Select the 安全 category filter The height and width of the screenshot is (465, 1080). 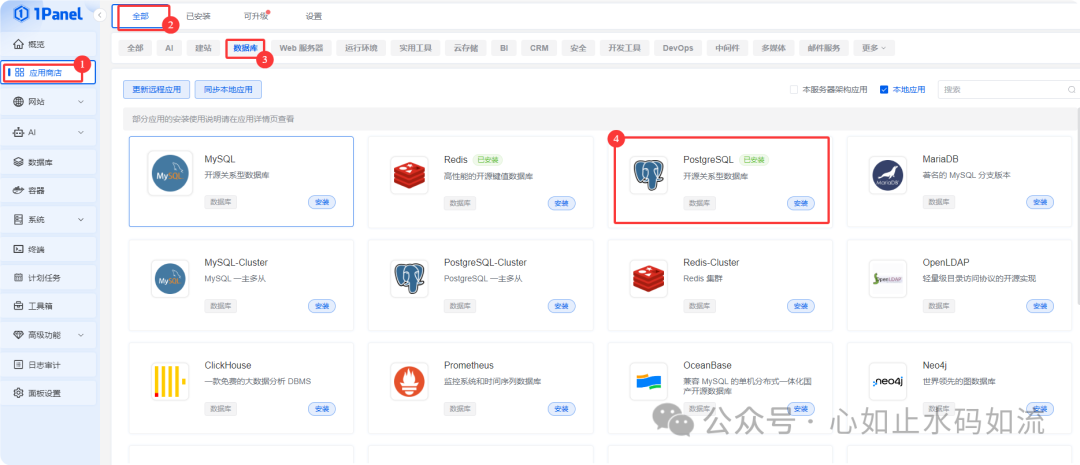pyautogui.click(x=578, y=48)
